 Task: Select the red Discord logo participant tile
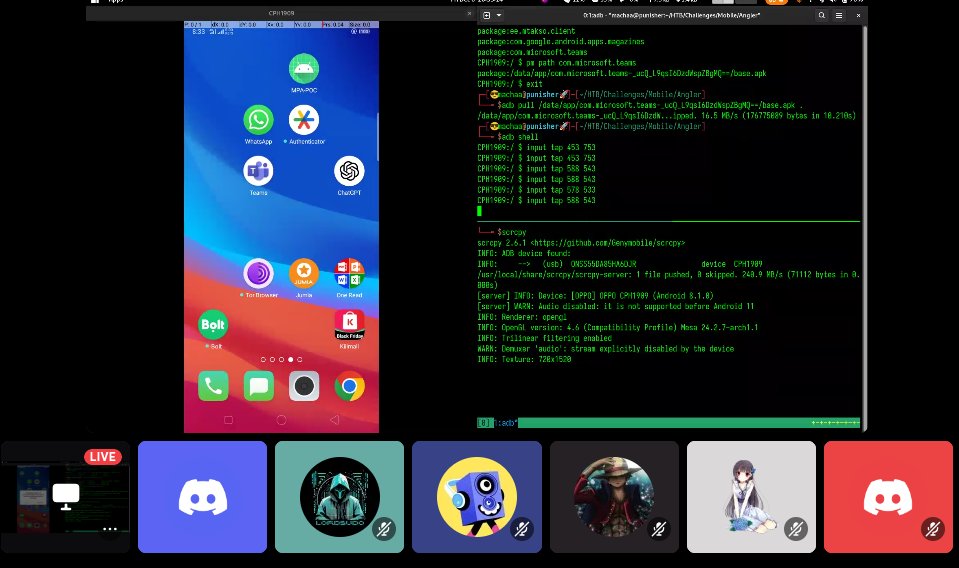(x=888, y=497)
